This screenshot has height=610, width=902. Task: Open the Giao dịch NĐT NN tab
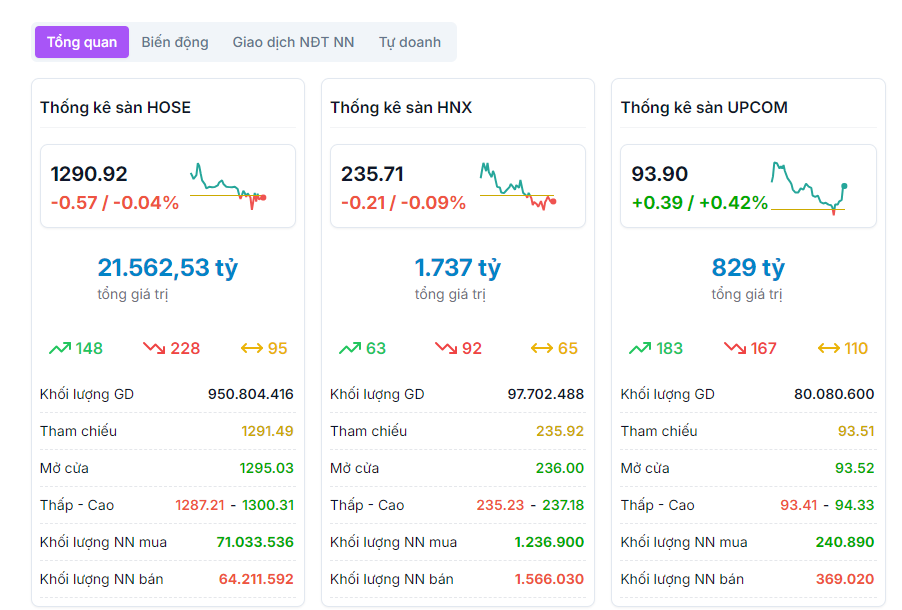293,42
